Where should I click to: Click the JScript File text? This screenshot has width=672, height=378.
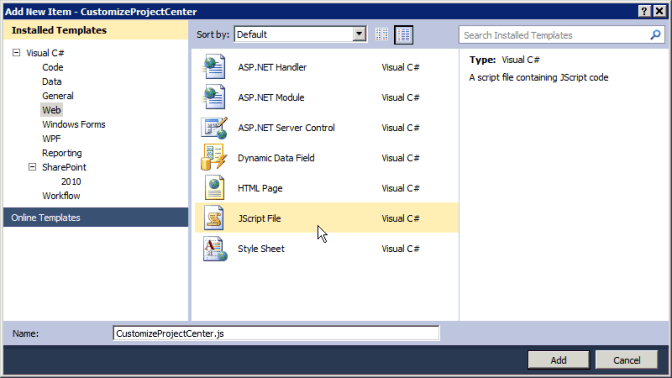click(x=259, y=218)
